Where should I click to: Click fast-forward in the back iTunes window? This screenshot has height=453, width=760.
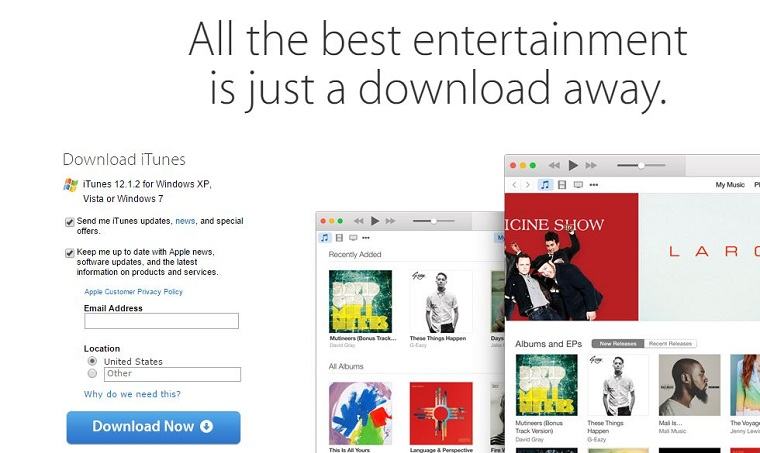pyautogui.click(x=390, y=221)
